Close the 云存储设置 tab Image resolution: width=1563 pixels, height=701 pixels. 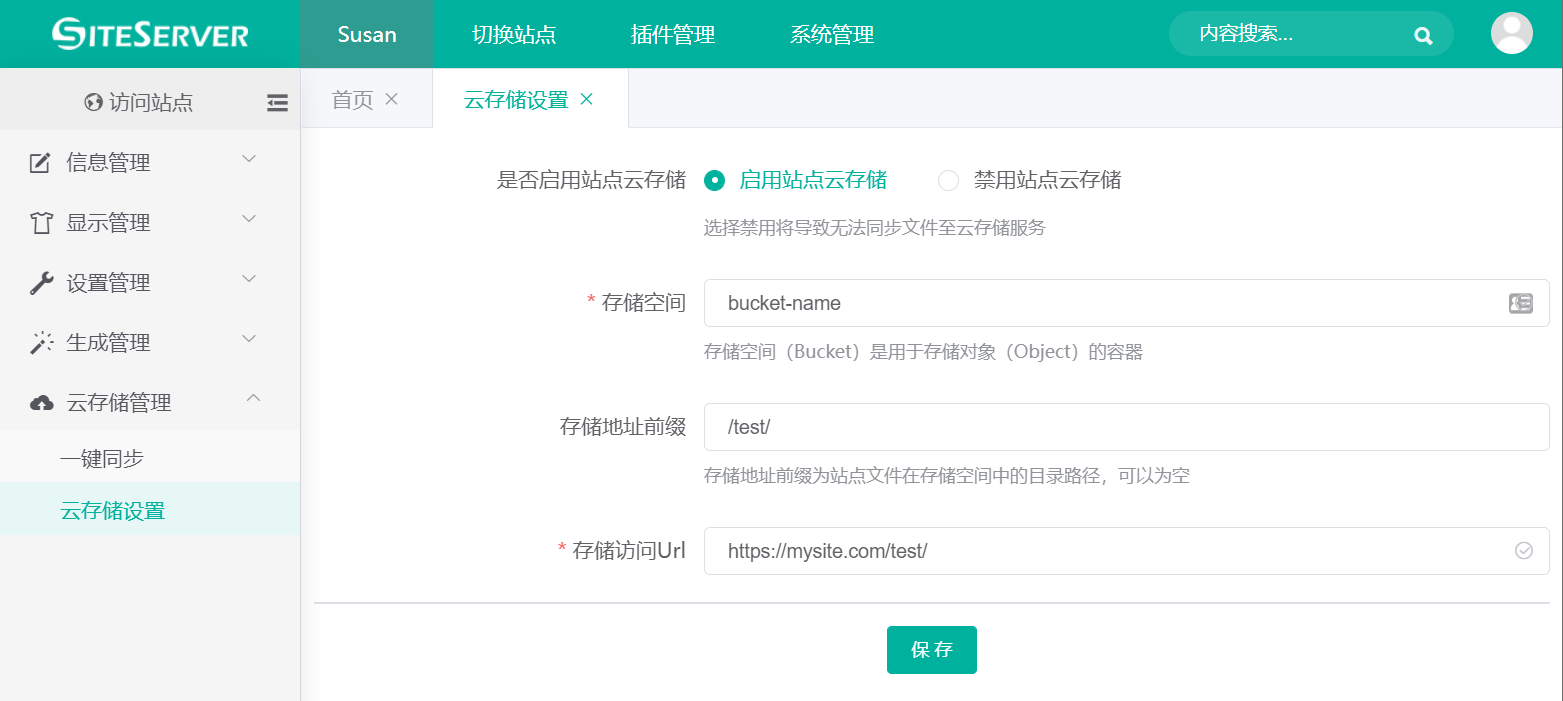point(587,99)
